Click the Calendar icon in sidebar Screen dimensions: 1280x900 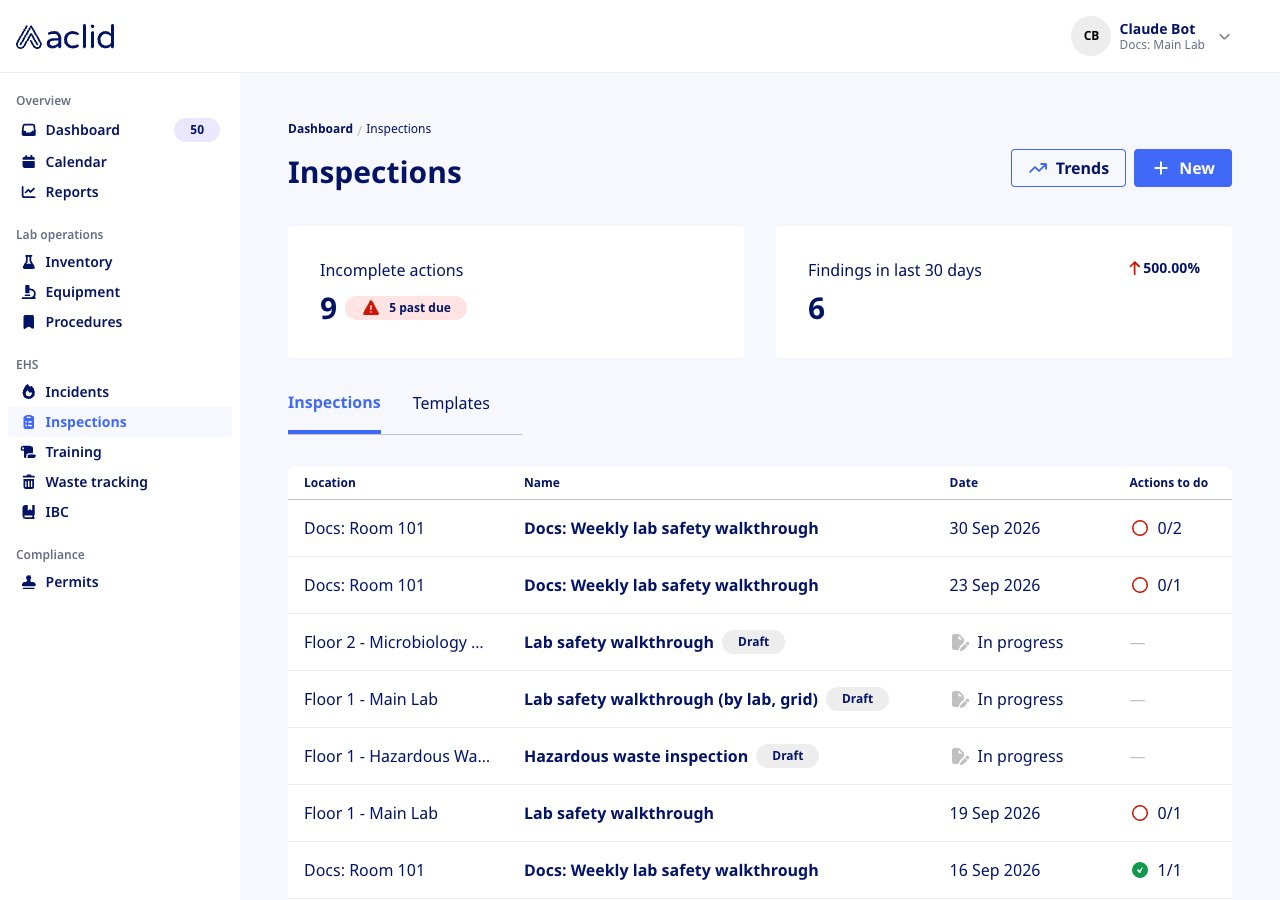tap(29, 162)
